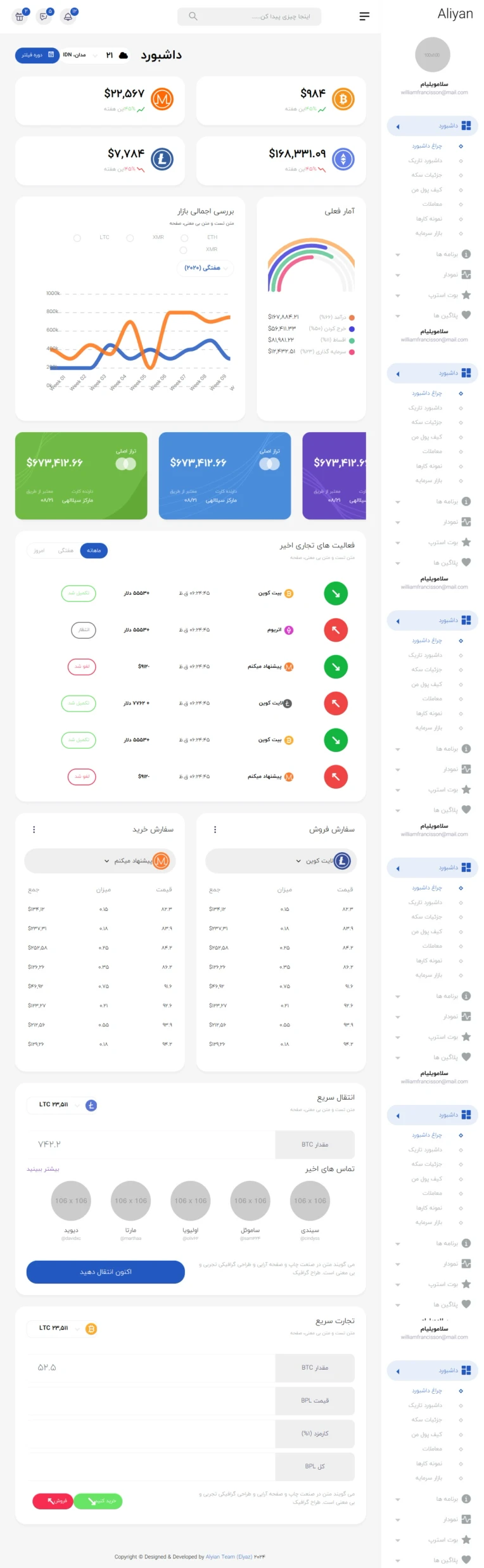
Task: Open the لایت کوین dropdown in sell order
Action: point(281,861)
